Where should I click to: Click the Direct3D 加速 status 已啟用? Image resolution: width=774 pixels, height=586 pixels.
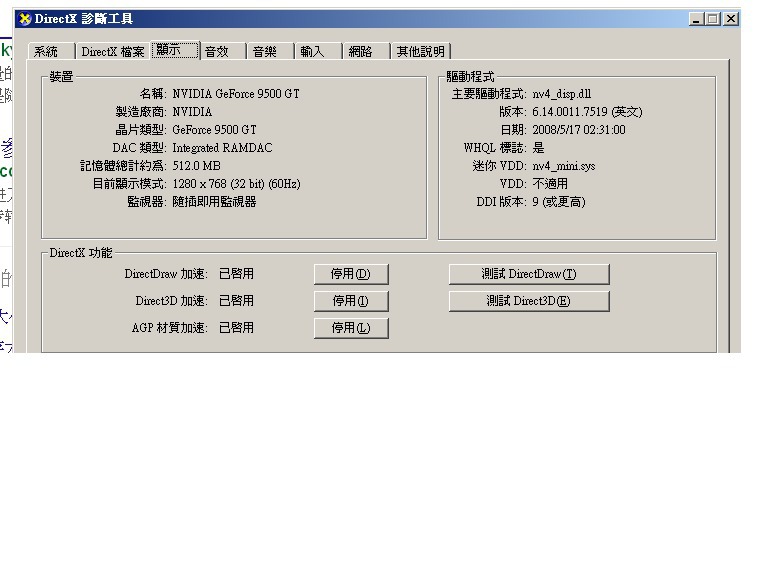pos(236,301)
